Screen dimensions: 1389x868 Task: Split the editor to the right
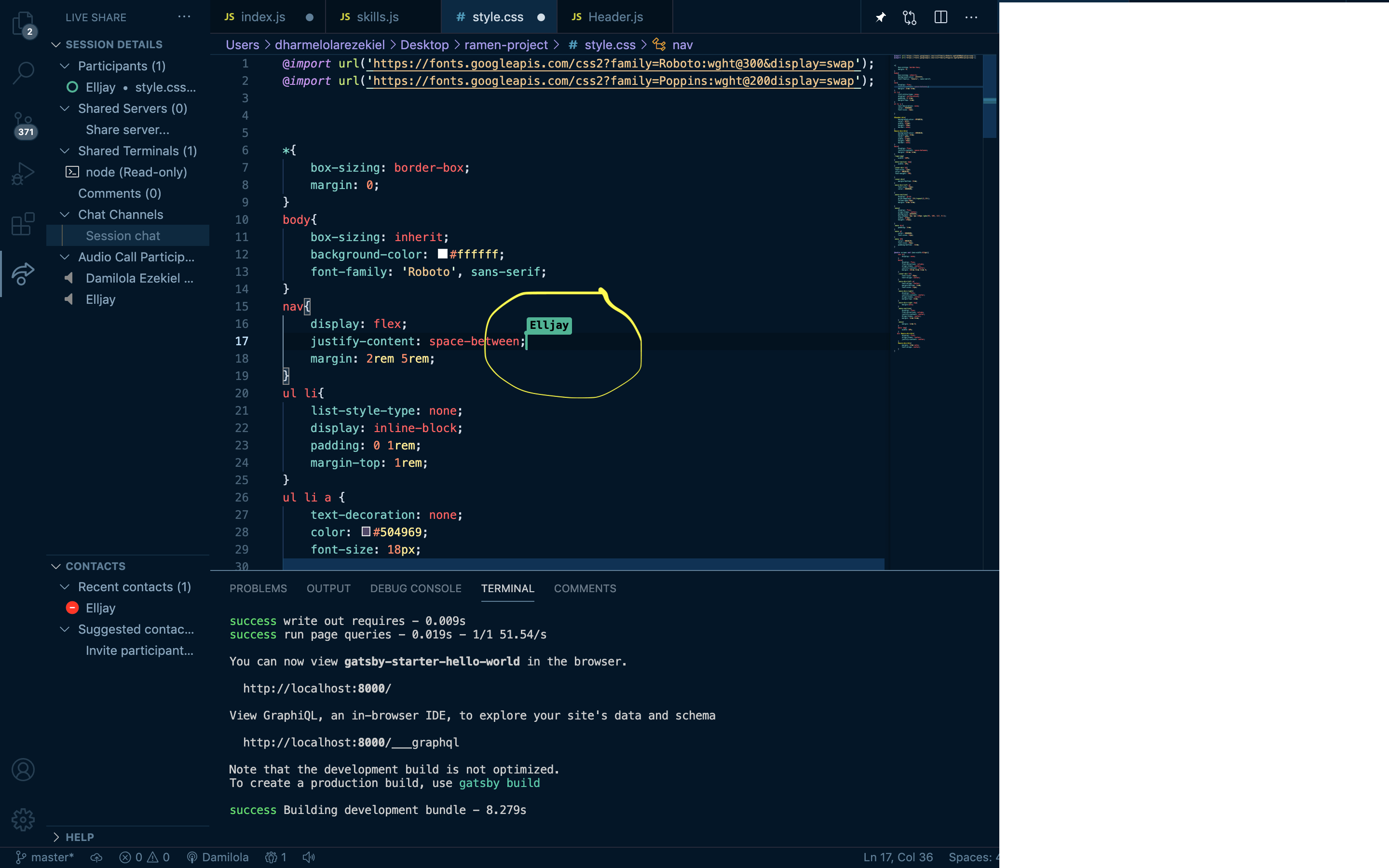[941, 17]
